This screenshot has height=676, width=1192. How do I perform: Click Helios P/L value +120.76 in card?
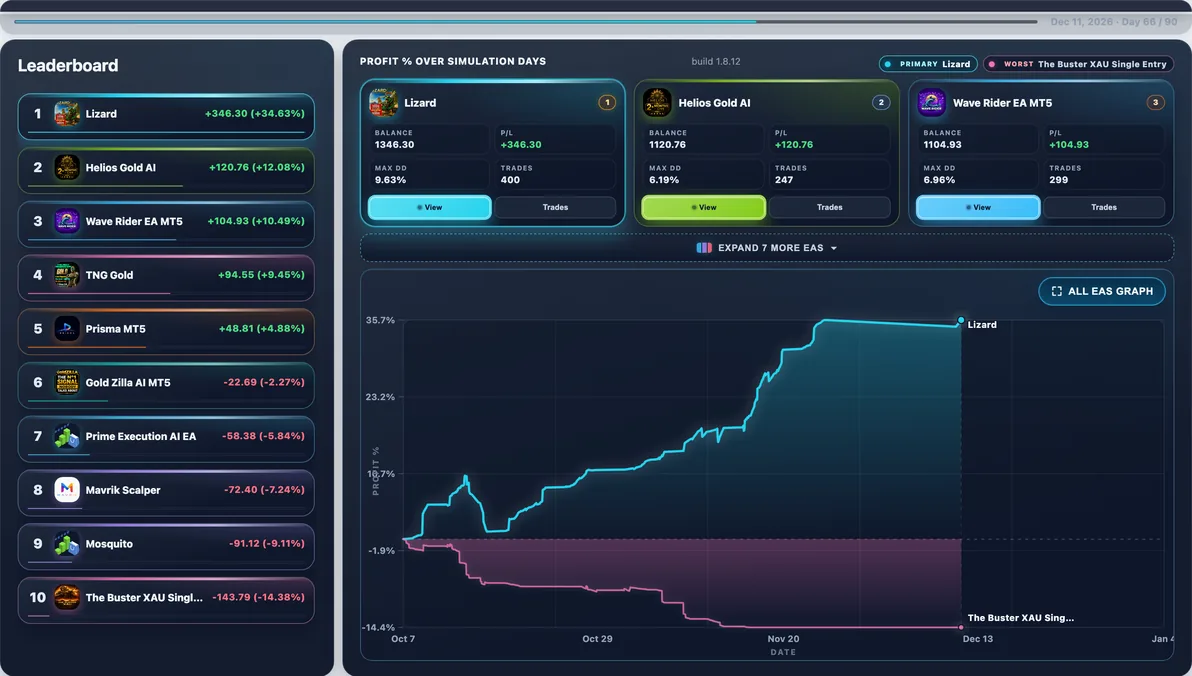[x=794, y=144]
